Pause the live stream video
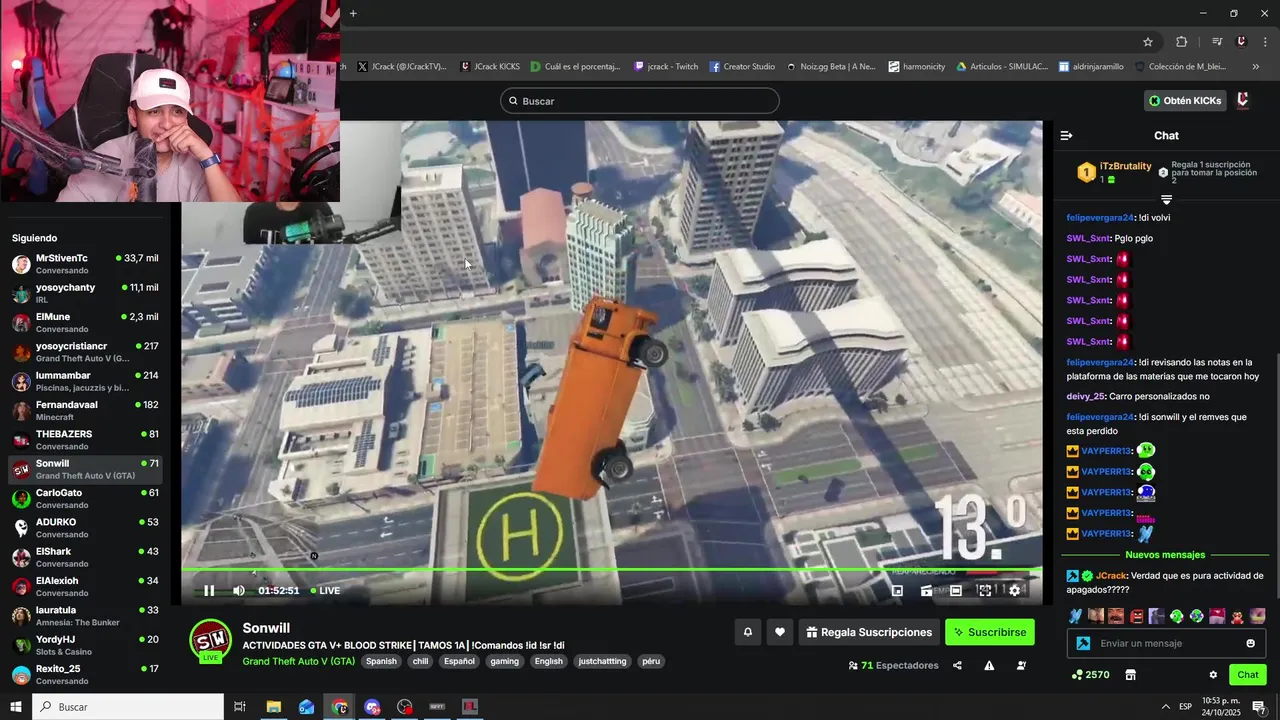The width and height of the screenshot is (1280, 720). click(209, 590)
